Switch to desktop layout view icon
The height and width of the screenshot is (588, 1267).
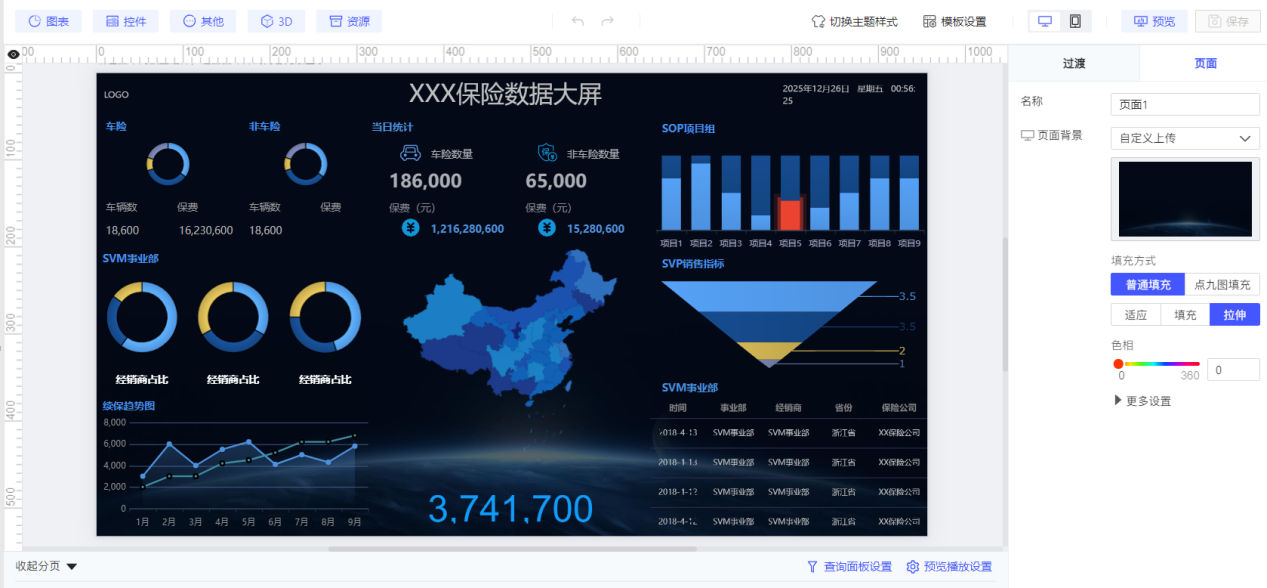1045,21
